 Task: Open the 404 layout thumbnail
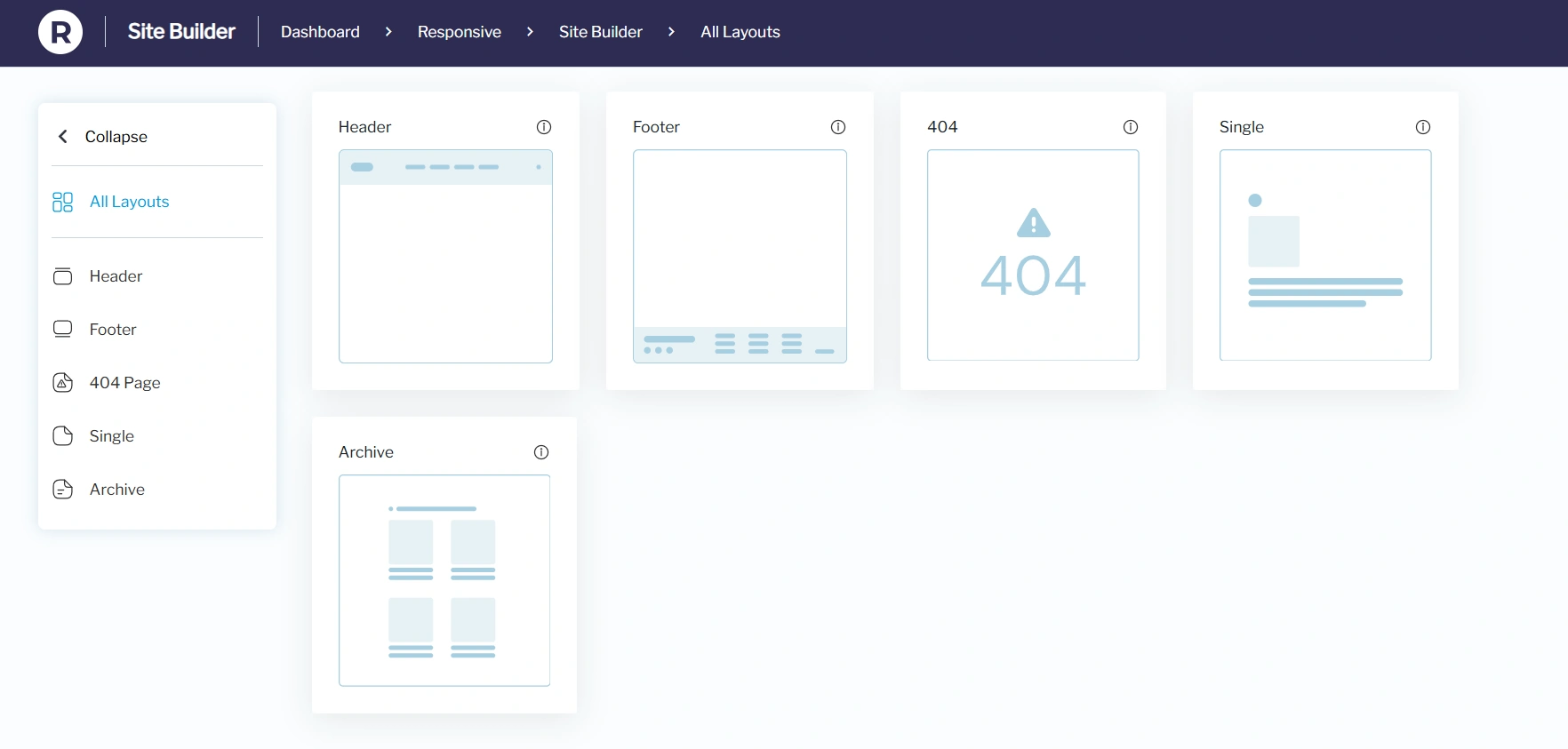[x=1033, y=255]
